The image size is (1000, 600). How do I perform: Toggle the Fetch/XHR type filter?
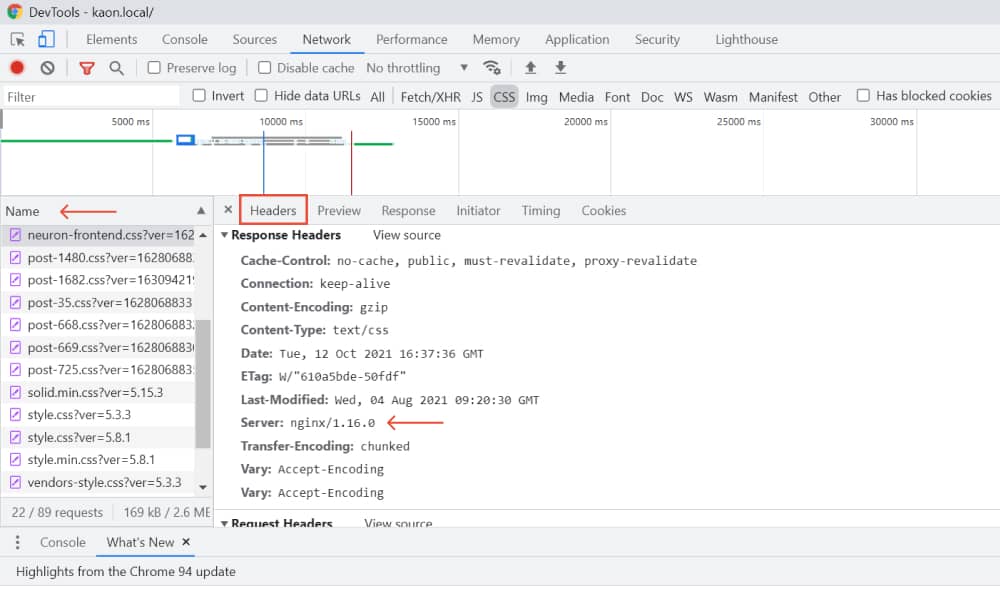[x=430, y=97]
